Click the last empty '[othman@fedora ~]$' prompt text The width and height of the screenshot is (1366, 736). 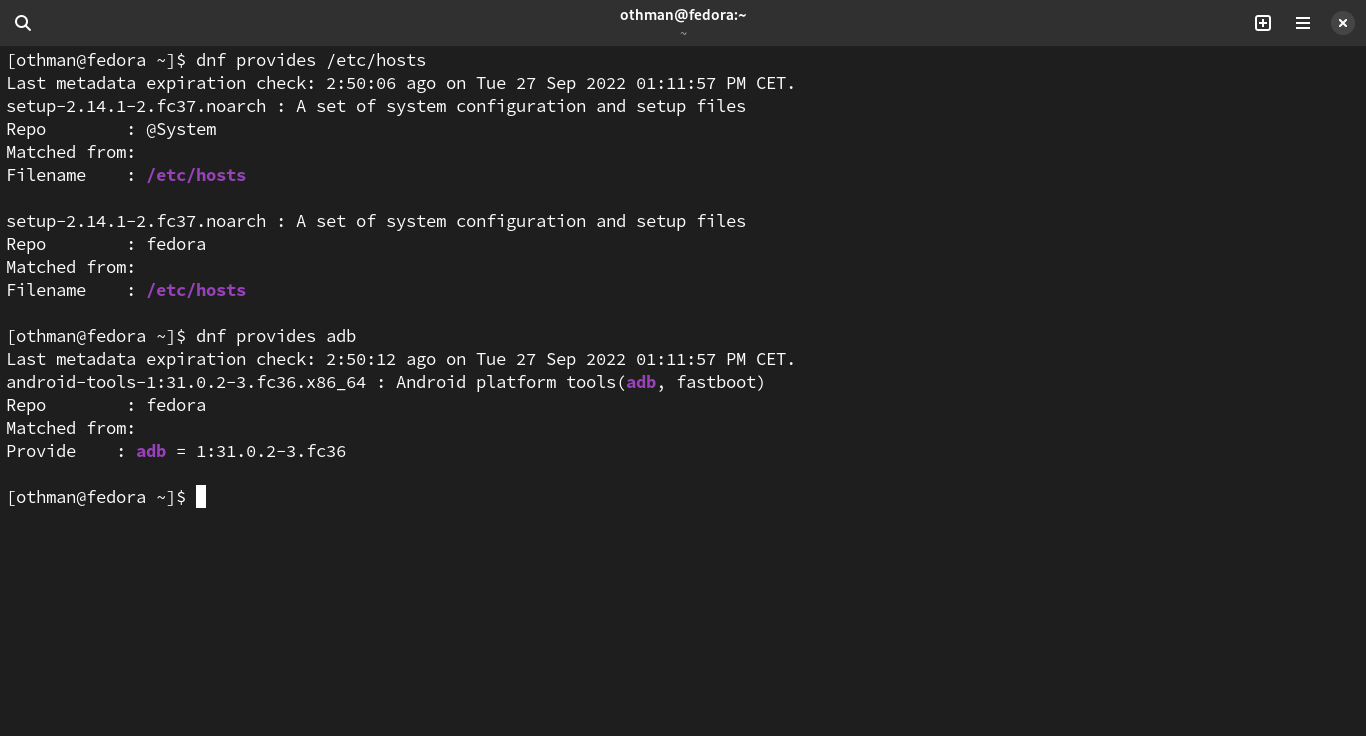(x=96, y=497)
